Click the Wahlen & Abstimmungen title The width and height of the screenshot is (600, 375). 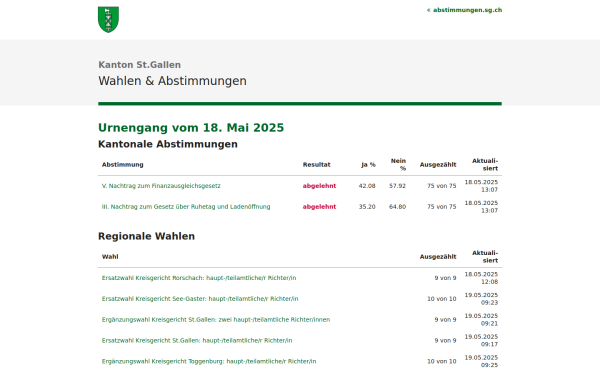(172, 81)
